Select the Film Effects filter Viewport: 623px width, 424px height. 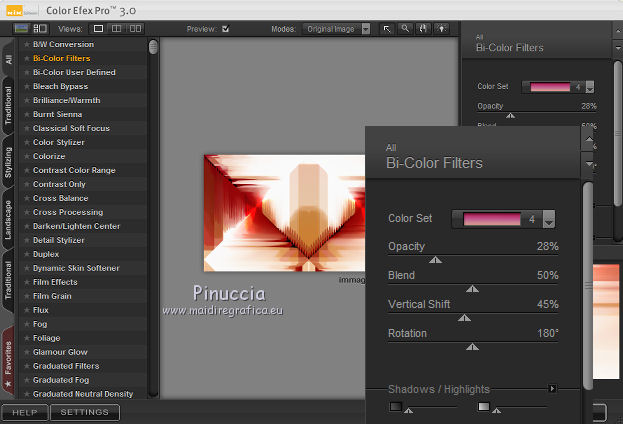(55, 282)
